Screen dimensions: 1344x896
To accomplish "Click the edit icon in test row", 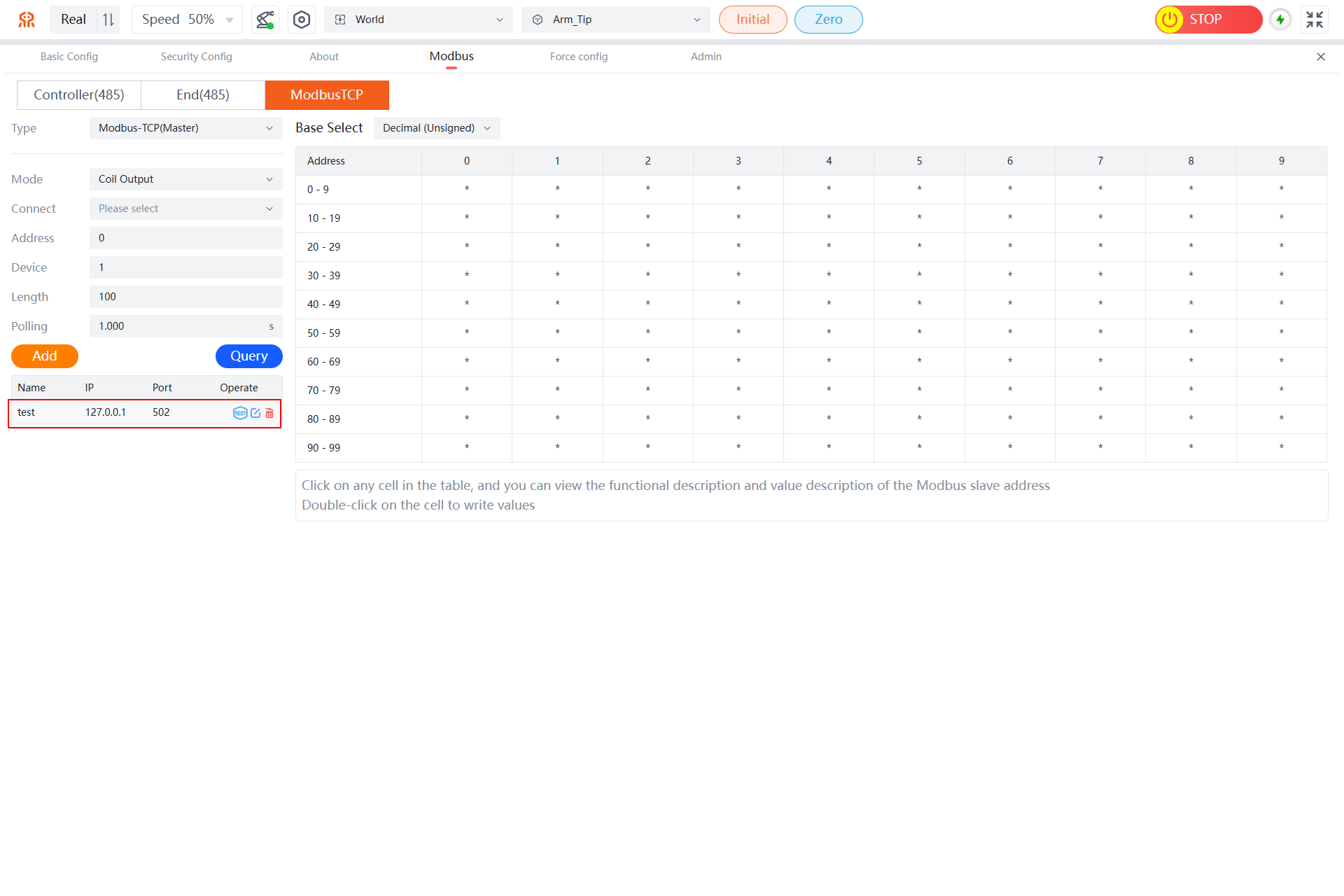I will (x=255, y=413).
